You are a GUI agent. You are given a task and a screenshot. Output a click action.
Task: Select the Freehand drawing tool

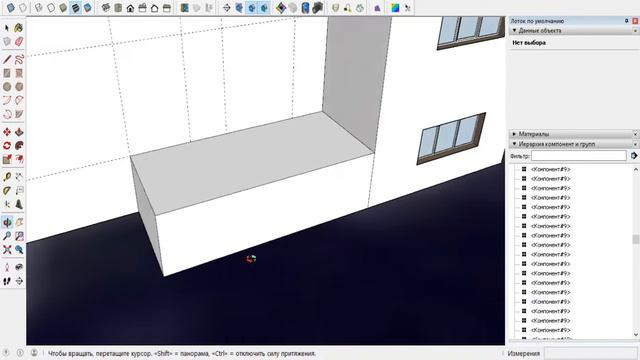tap(19, 60)
